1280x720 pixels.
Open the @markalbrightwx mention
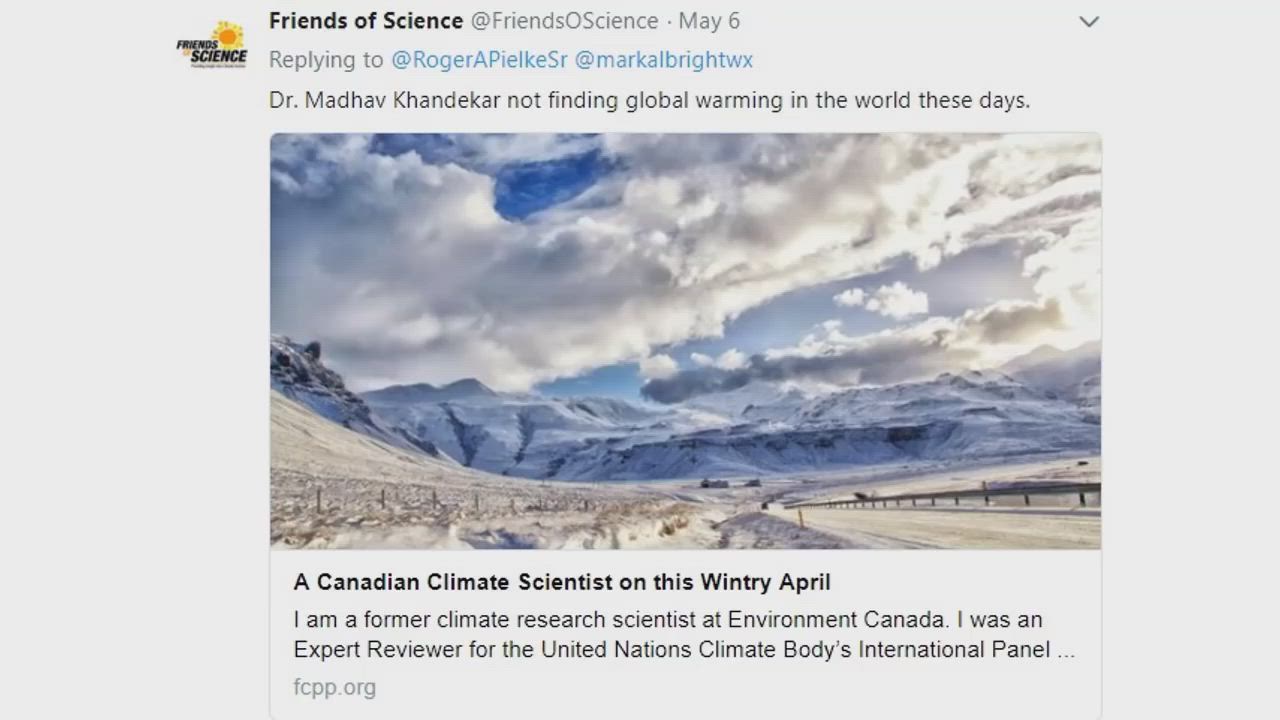[663, 60]
